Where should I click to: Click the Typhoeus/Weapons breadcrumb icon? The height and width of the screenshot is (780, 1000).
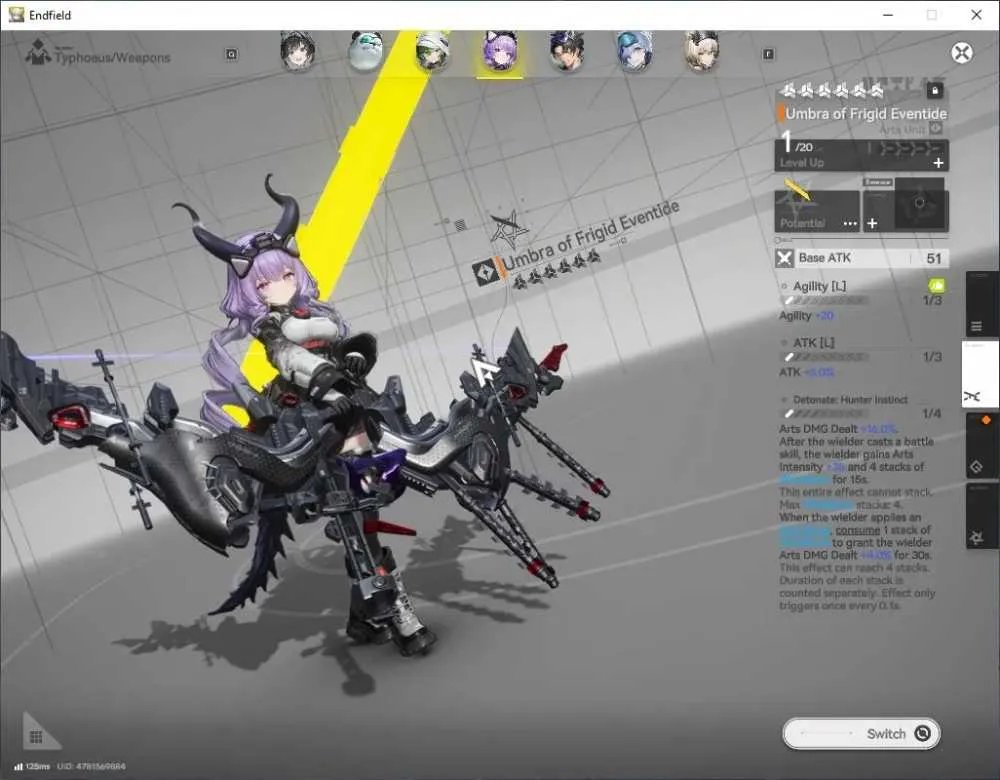point(38,52)
